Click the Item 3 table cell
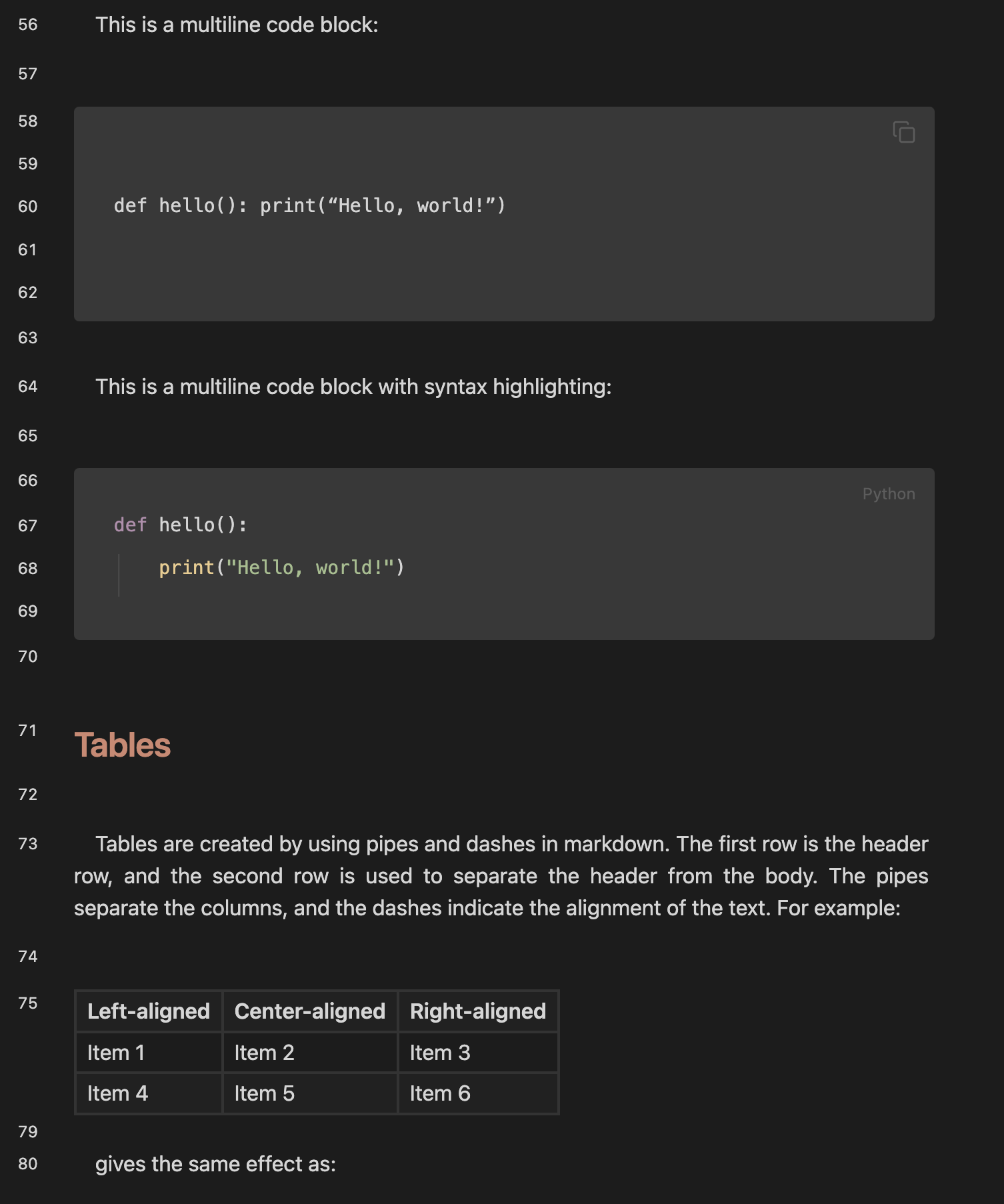Screen dimensions: 1004x1204 point(478,1053)
